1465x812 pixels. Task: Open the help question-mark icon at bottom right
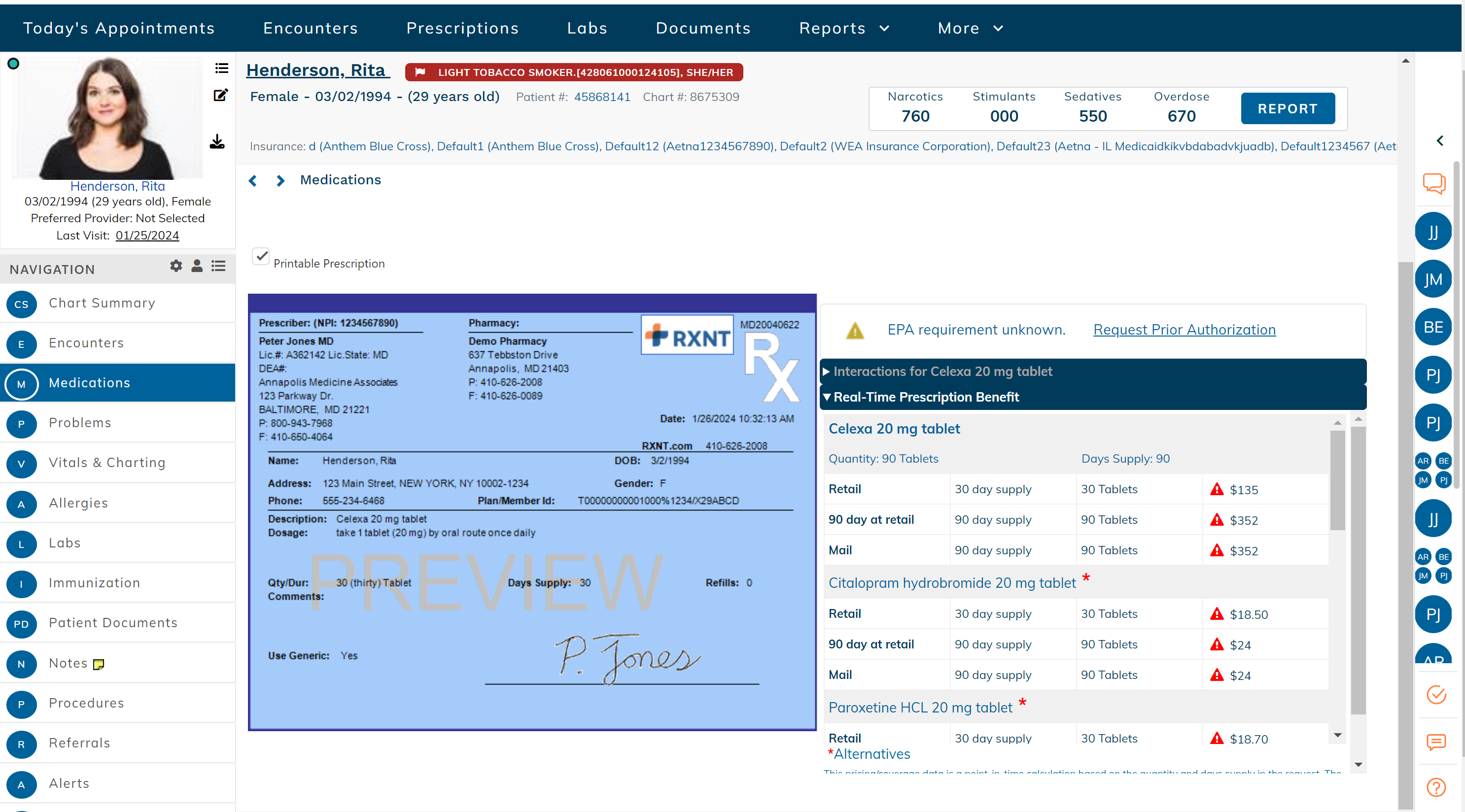(x=1436, y=787)
